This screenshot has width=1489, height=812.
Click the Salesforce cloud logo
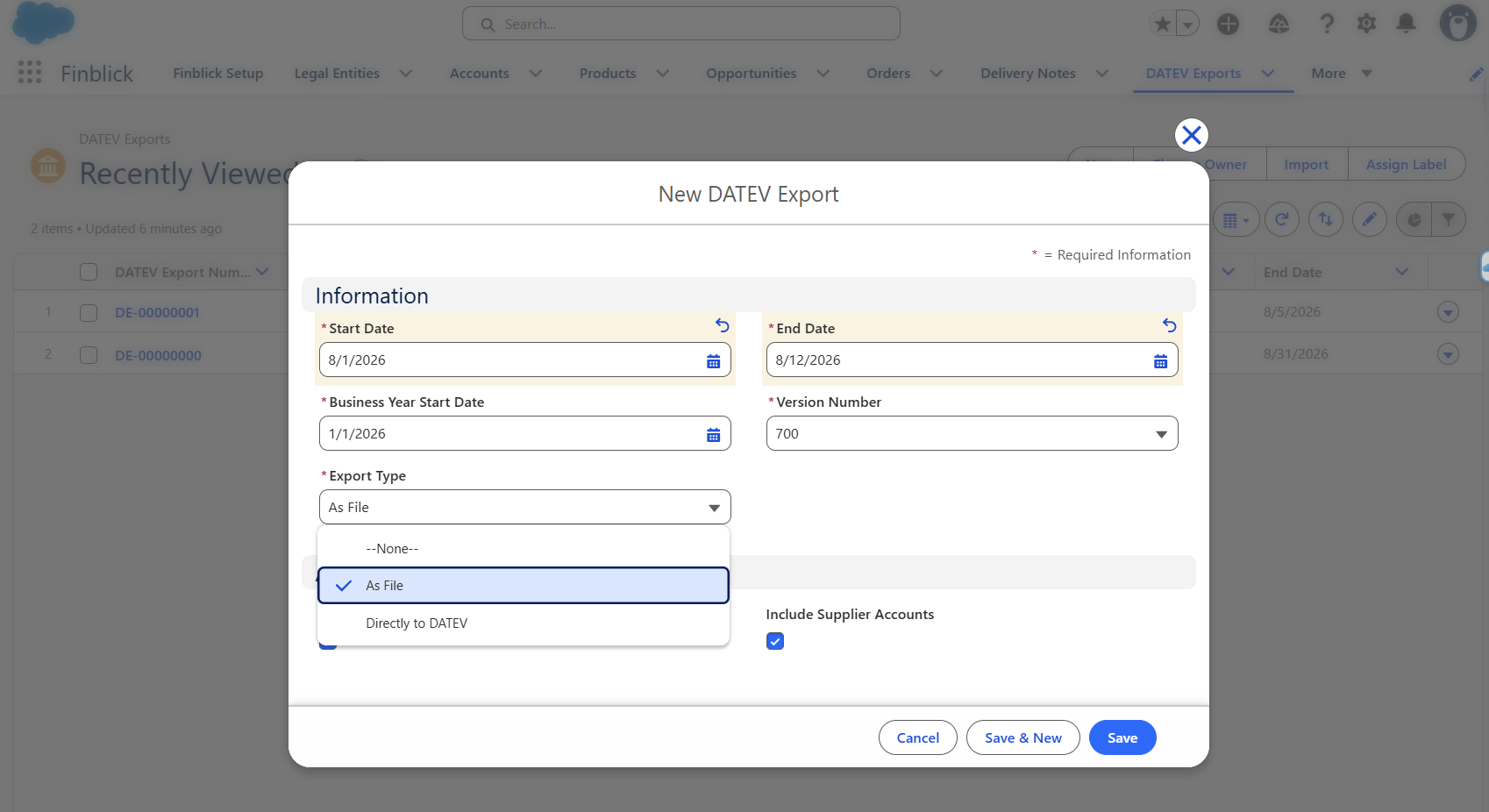(43, 23)
